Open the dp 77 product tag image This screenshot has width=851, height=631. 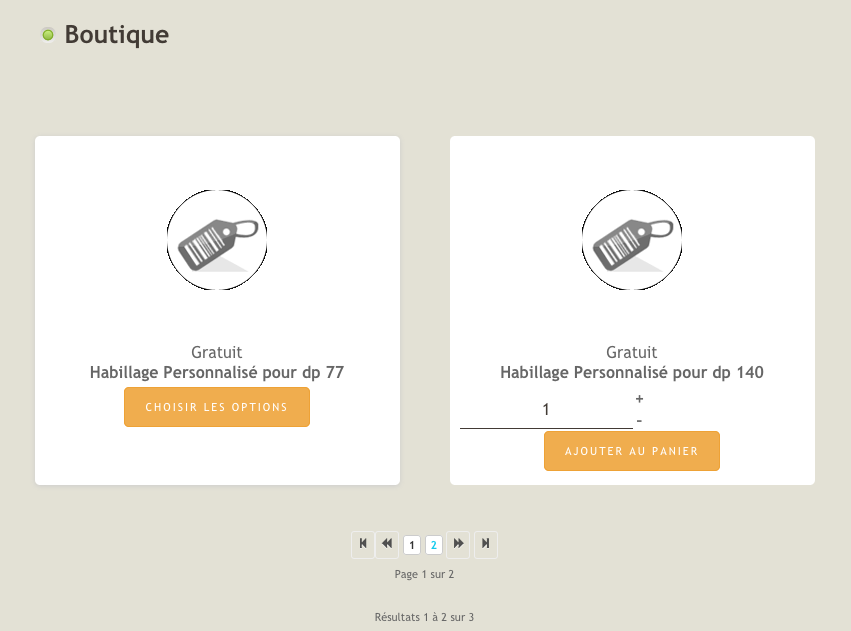point(217,240)
